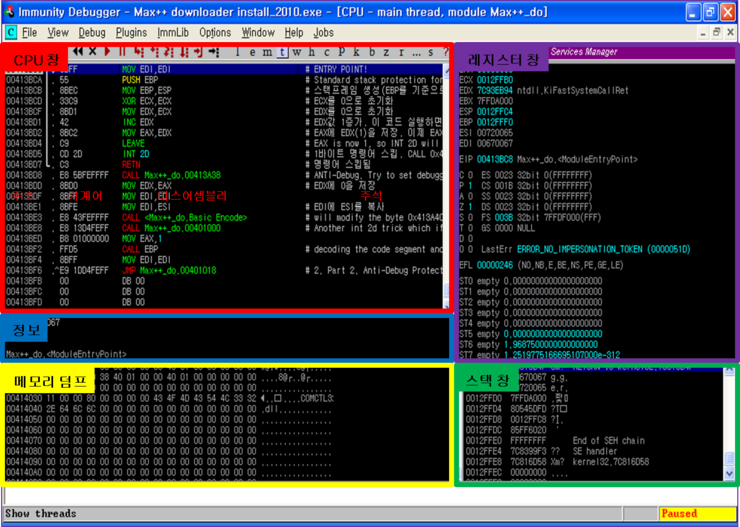Pause execution with the pause toolbar icon
The image size is (740, 527).
[x=123, y=51]
